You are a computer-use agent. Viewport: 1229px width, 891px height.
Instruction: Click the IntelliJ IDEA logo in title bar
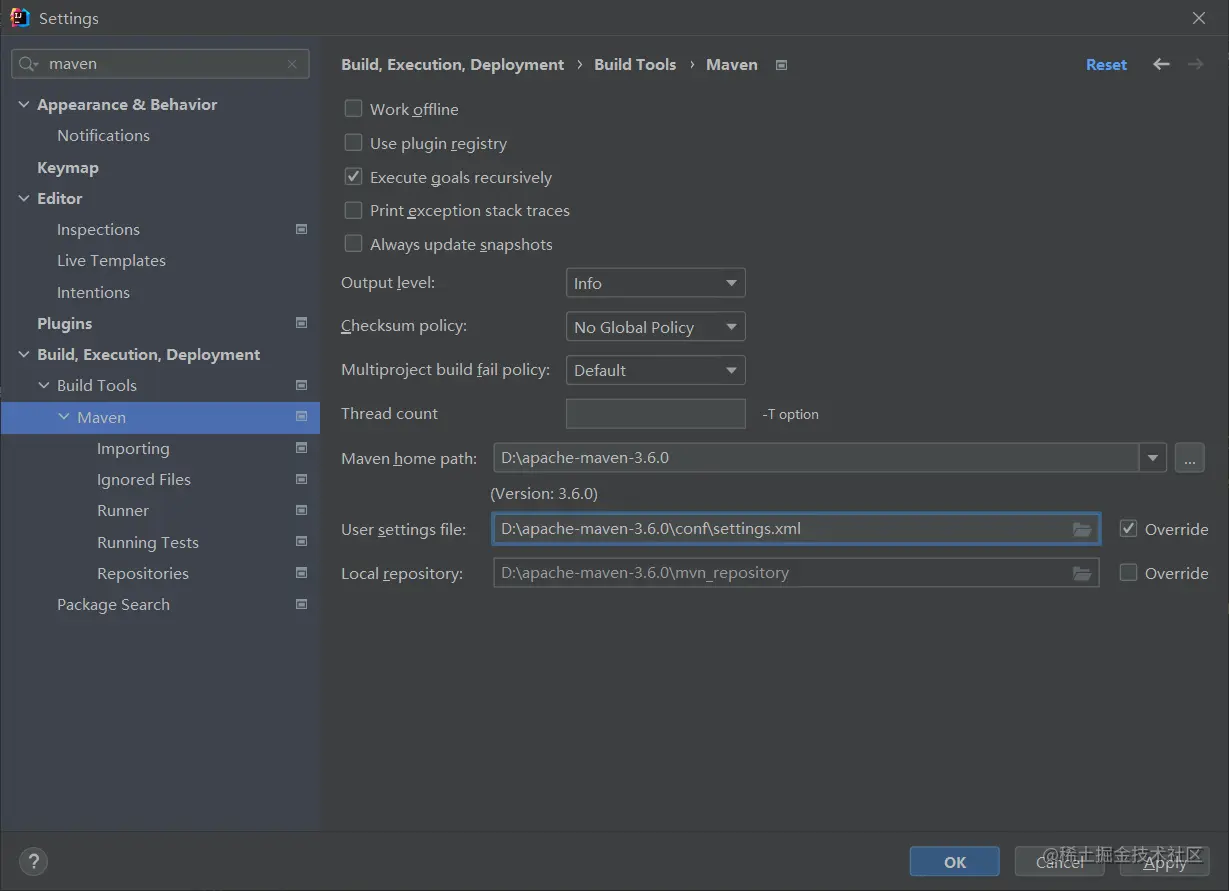tap(19, 18)
